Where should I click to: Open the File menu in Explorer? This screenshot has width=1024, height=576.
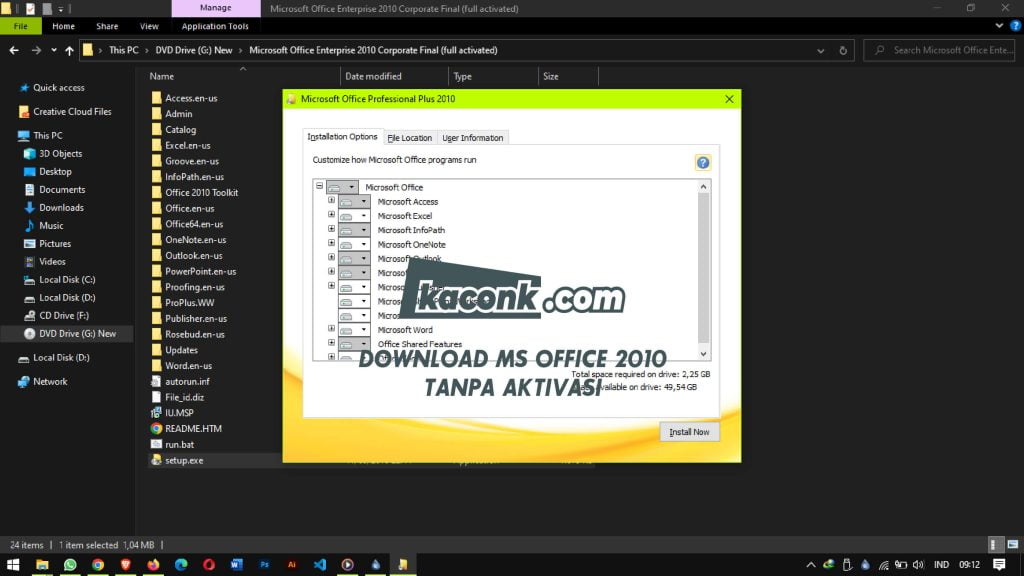pos(21,26)
